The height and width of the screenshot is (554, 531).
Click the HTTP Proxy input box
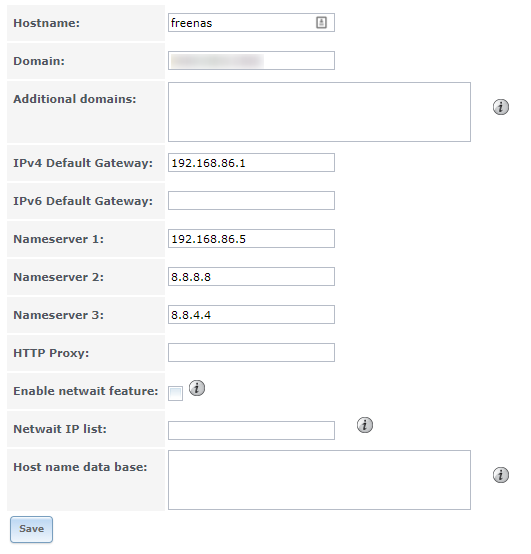251,352
